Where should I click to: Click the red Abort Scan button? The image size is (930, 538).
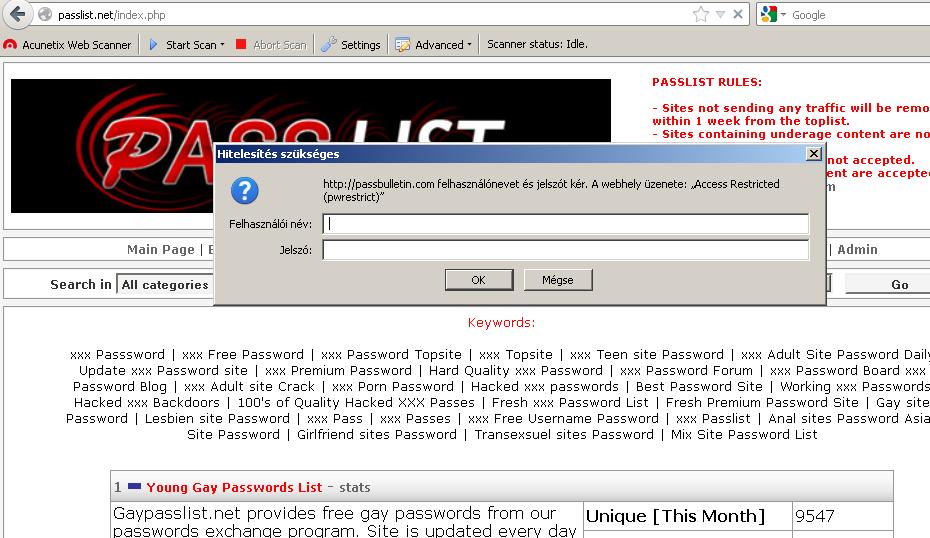click(x=271, y=44)
